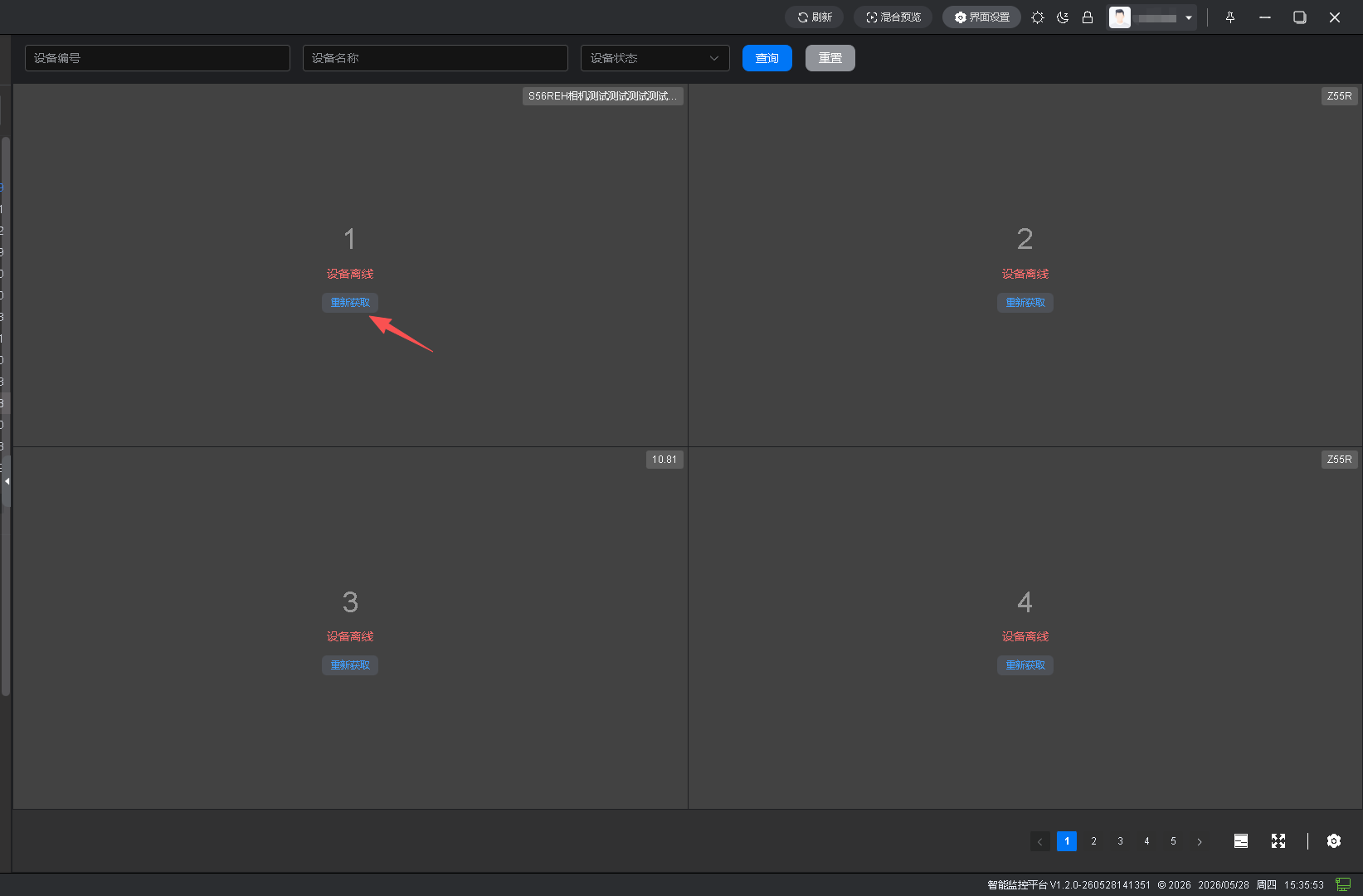This screenshot has width=1363, height=896.
Task: Switch to light theme sun icon
Action: 1038,17
